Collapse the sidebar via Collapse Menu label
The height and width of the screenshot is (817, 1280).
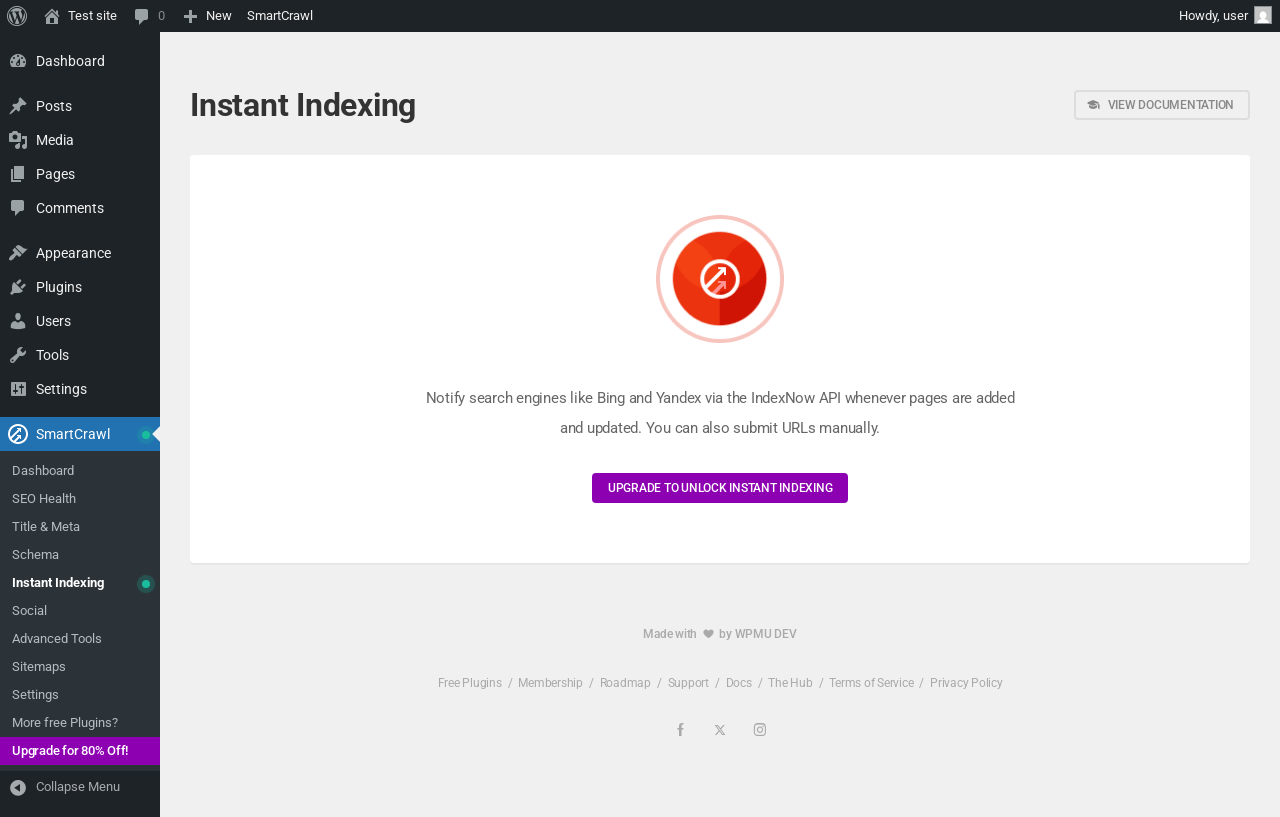[x=78, y=787]
